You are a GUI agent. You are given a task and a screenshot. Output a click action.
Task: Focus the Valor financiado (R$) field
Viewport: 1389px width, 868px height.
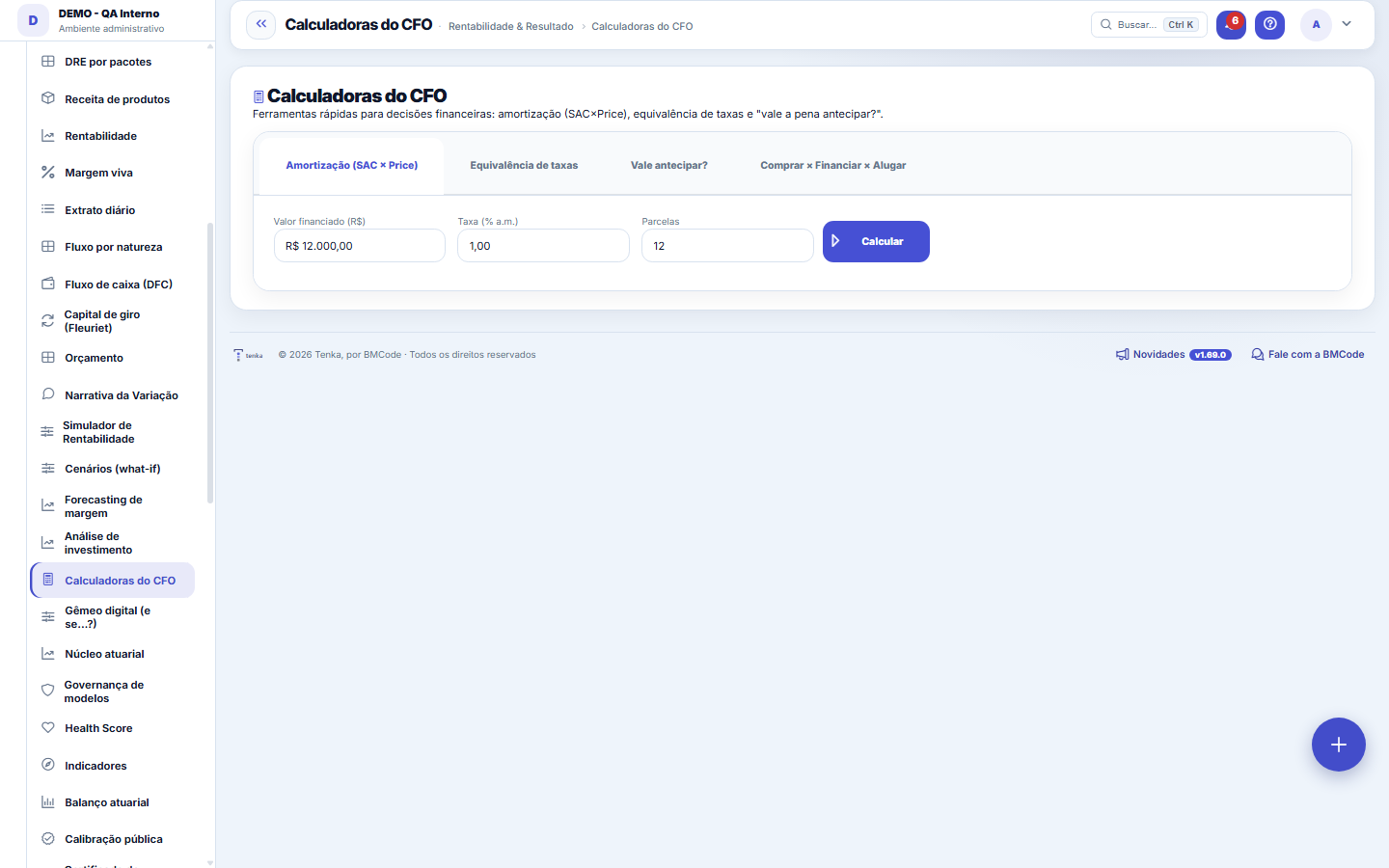[x=360, y=246]
